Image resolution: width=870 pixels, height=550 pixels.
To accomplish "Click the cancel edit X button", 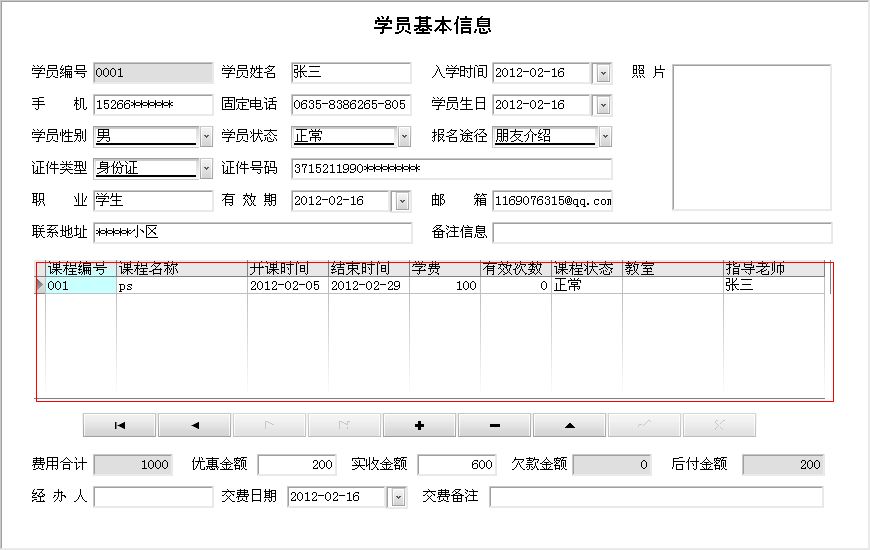I will 719,425.
